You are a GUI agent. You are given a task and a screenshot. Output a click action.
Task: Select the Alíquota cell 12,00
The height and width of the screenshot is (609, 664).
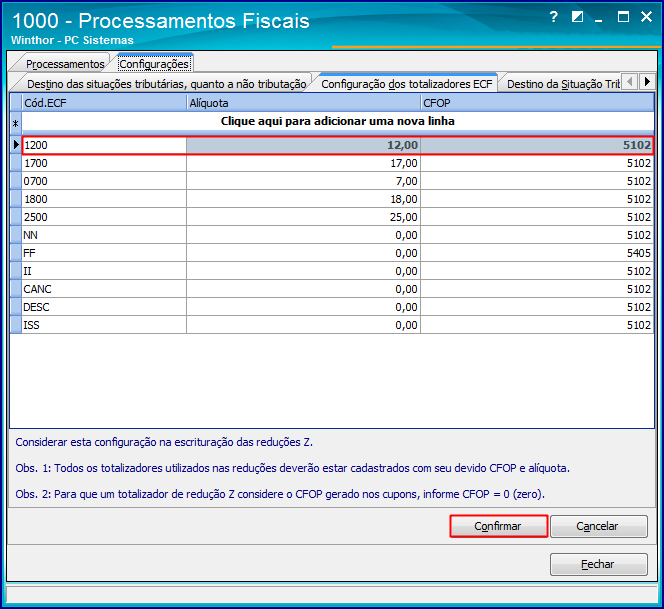pos(303,145)
